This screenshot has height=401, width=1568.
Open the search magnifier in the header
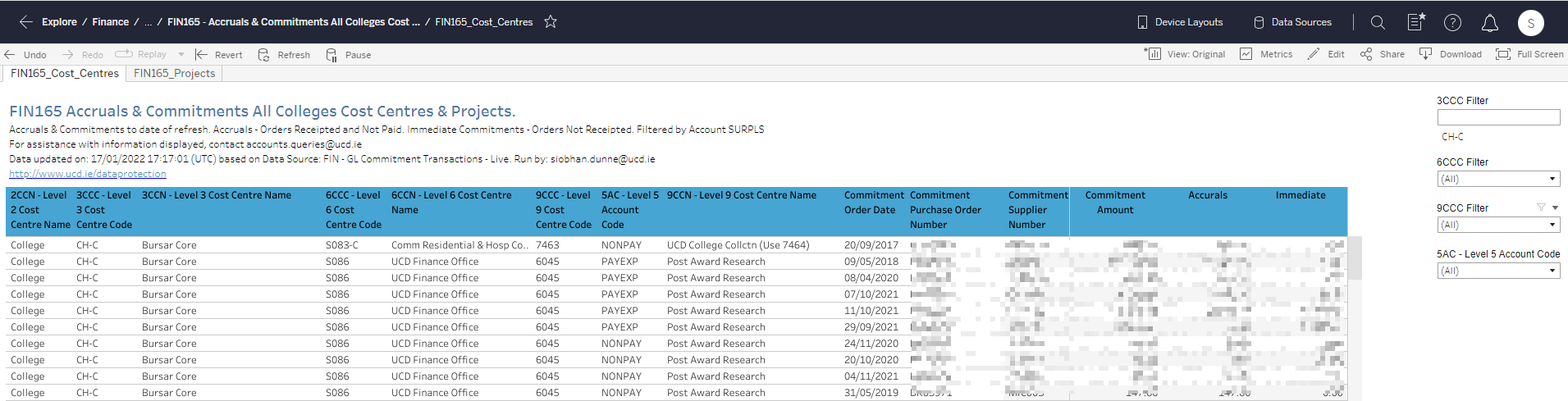pyautogui.click(x=1378, y=22)
